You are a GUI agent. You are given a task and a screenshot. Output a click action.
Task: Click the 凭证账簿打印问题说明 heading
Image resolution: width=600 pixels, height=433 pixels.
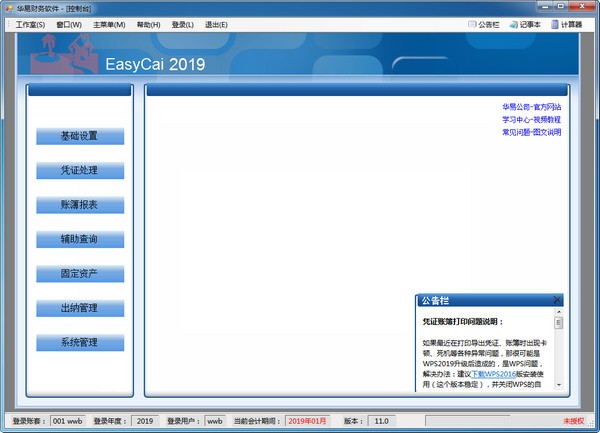click(463, 322)
